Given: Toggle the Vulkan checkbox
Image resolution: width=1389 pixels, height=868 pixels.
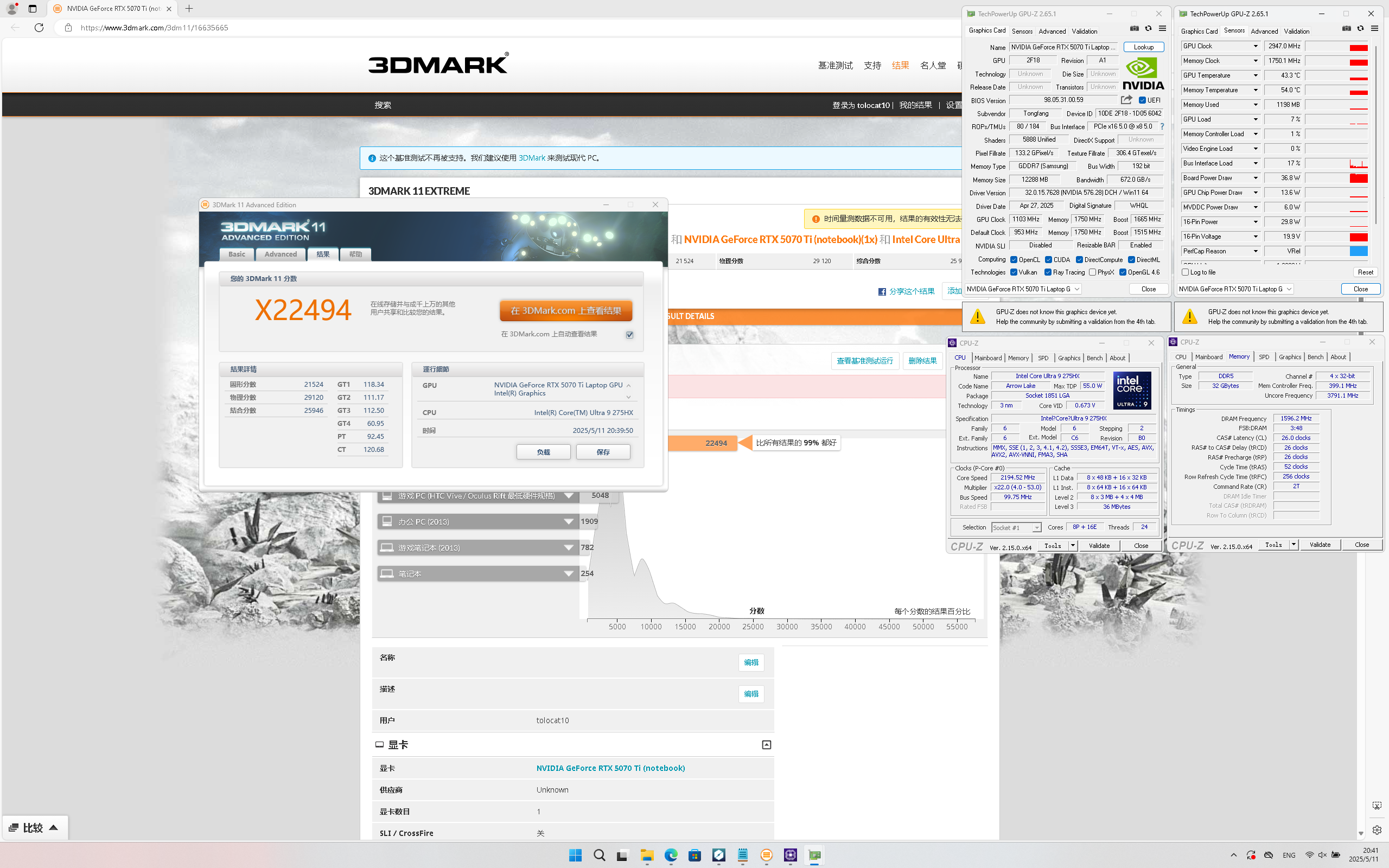Looking at the screenshot, I should [1014, 273].
